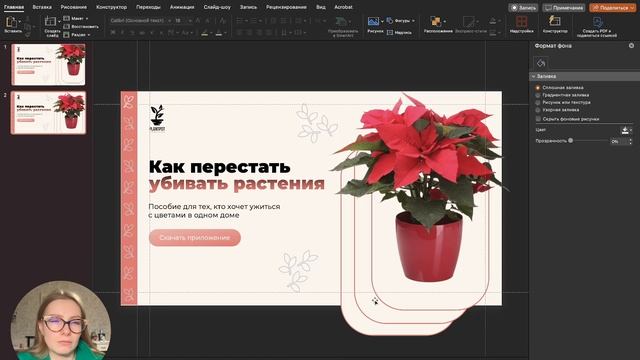Image resolution: width=640 pixels, height=360 pixels.
Task: Switch to the Рисование tab
Action: [73, 7]
